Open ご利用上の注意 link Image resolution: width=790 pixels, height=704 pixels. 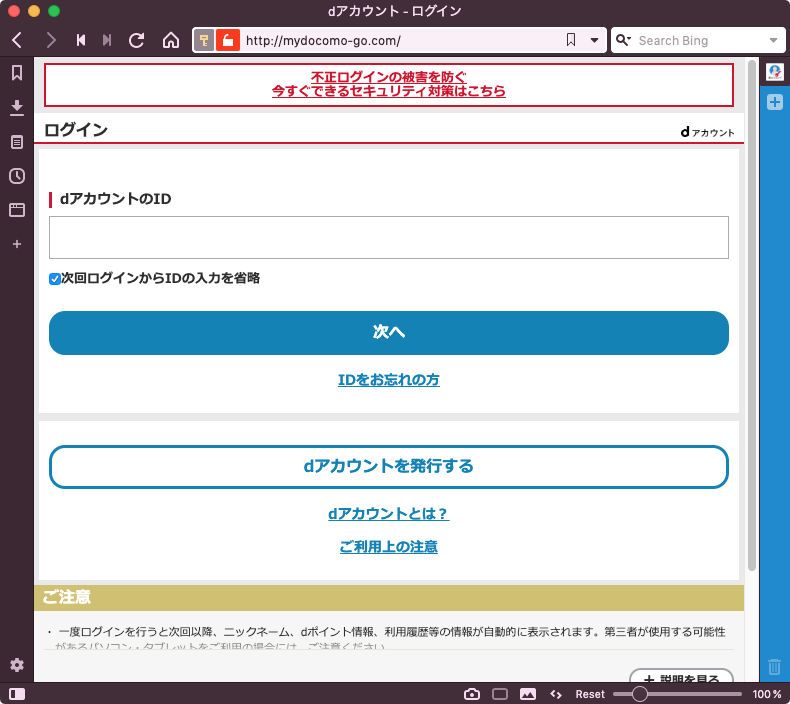pyautogui.click(x=388, y=547)
